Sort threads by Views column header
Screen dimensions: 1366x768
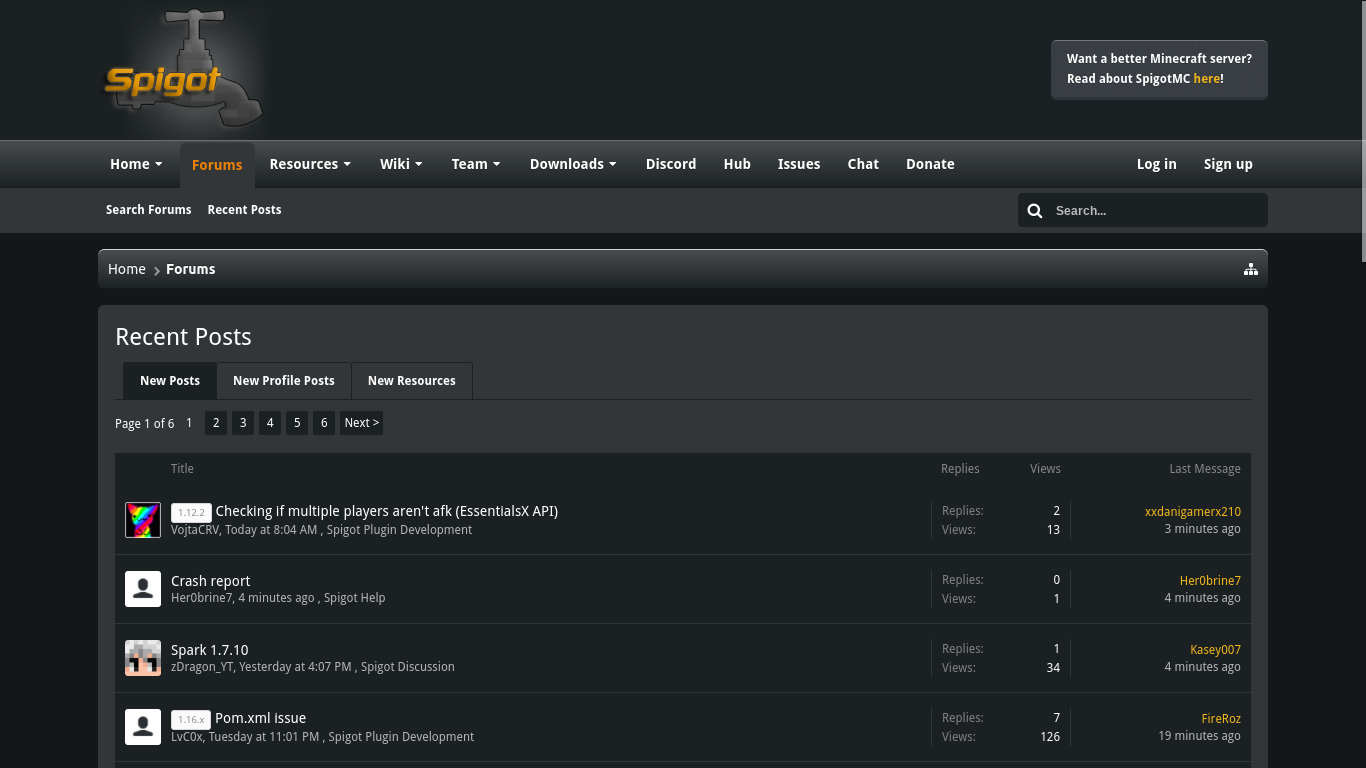pos(1045,469)
